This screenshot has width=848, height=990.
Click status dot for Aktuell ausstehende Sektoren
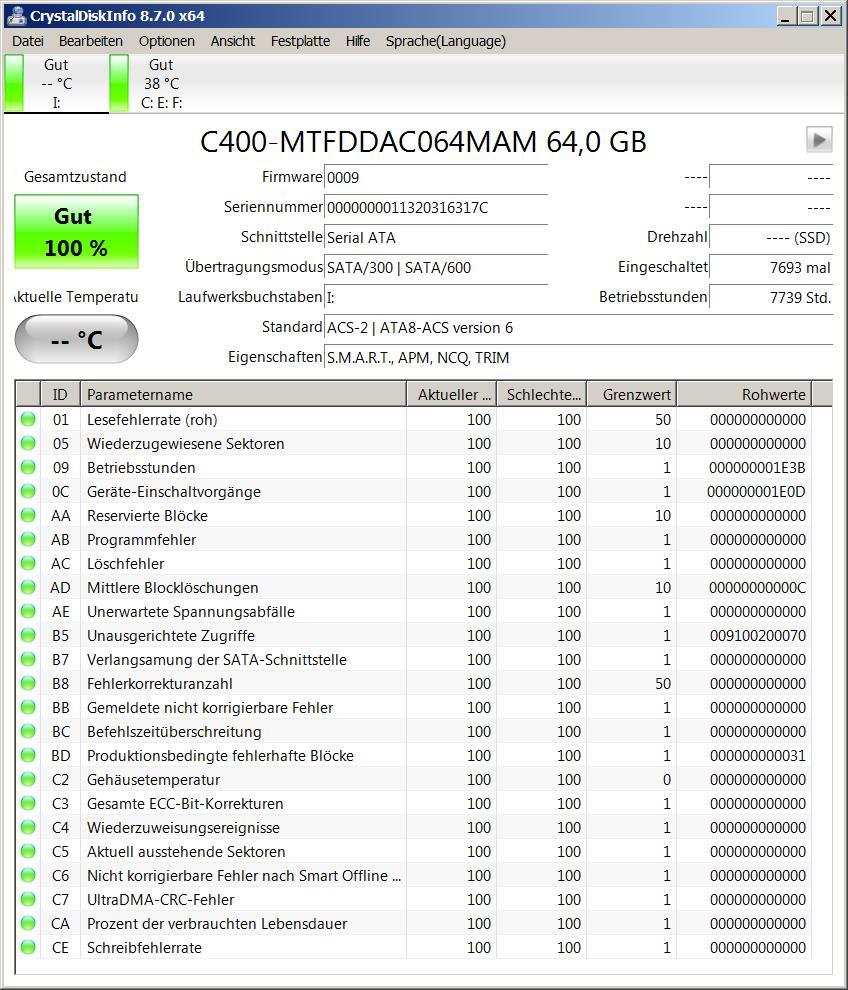click(x=28, y=851)
